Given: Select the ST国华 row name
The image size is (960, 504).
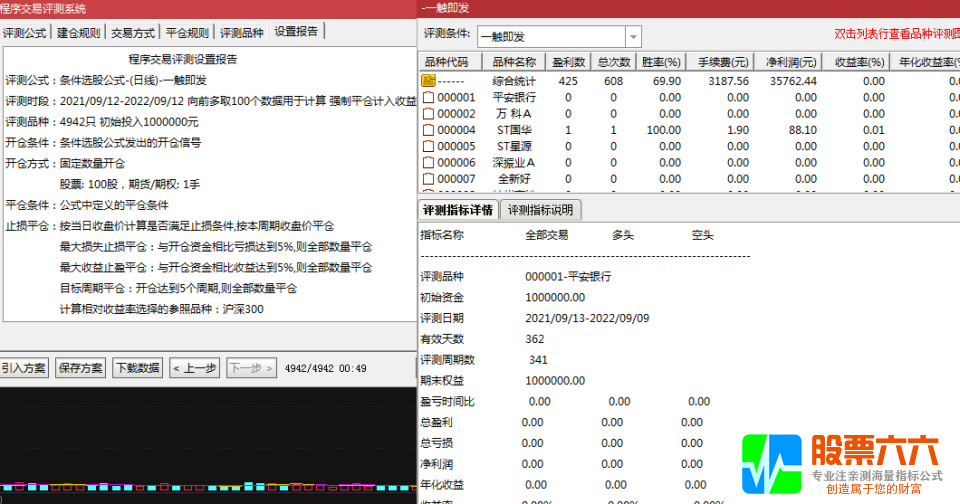Looking at the screenshot, I should point(514,130).
